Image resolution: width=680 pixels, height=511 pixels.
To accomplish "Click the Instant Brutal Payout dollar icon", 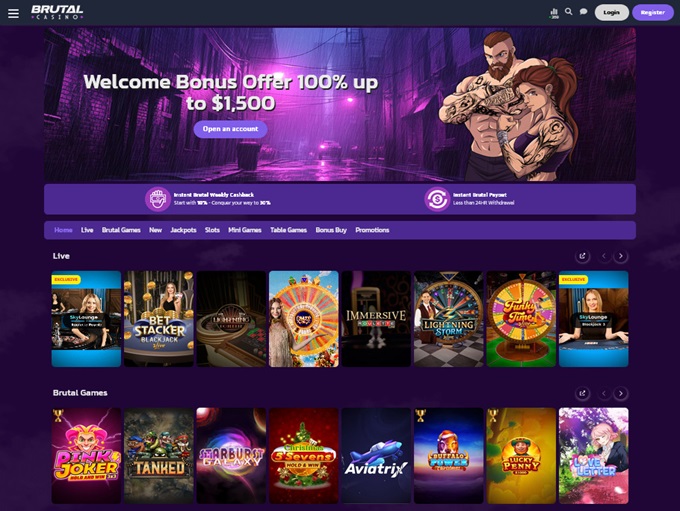I will tap(437, 199).
